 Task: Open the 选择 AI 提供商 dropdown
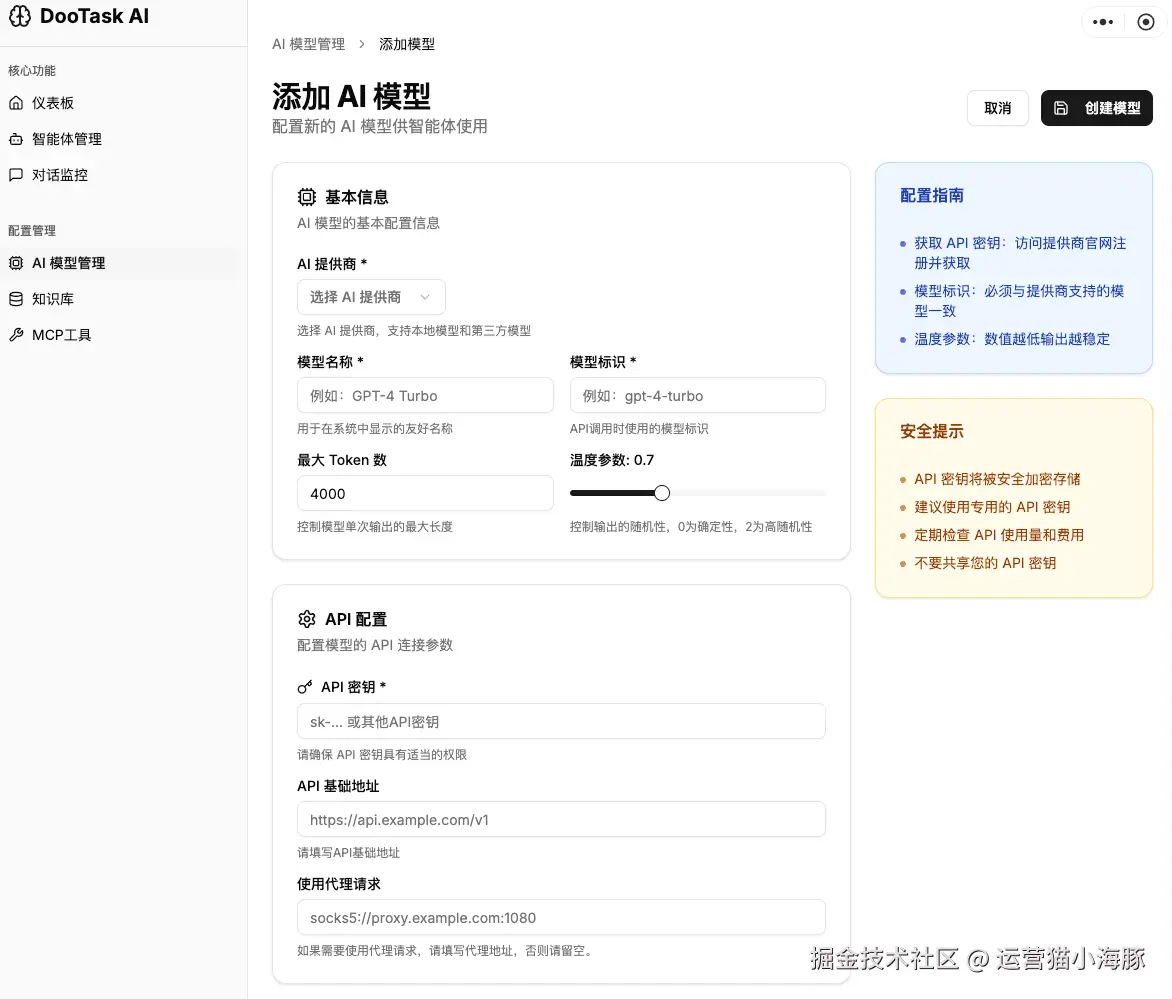371,297
